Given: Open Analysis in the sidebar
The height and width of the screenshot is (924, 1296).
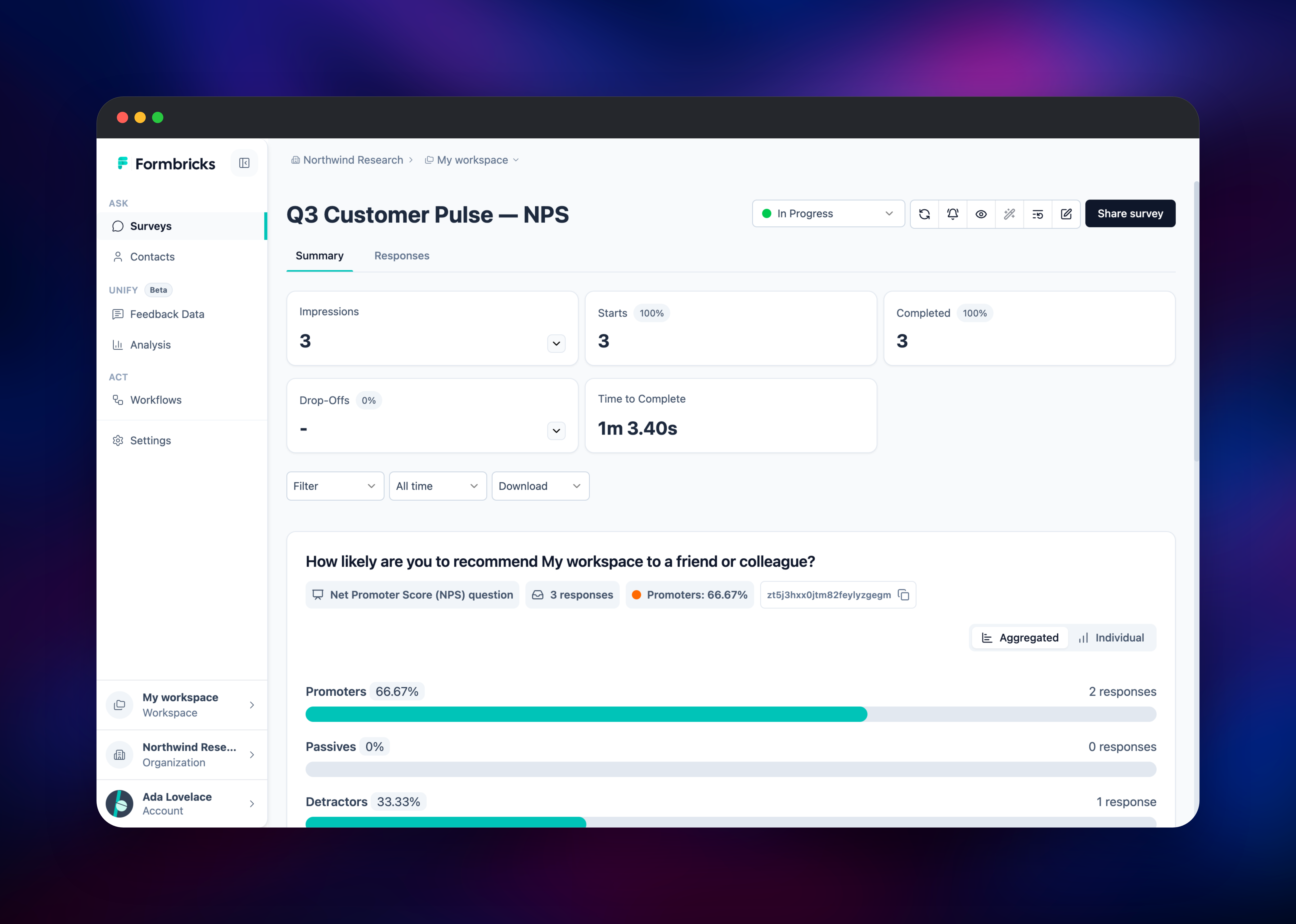Looking at the screenshot, I should click(182, 345).
